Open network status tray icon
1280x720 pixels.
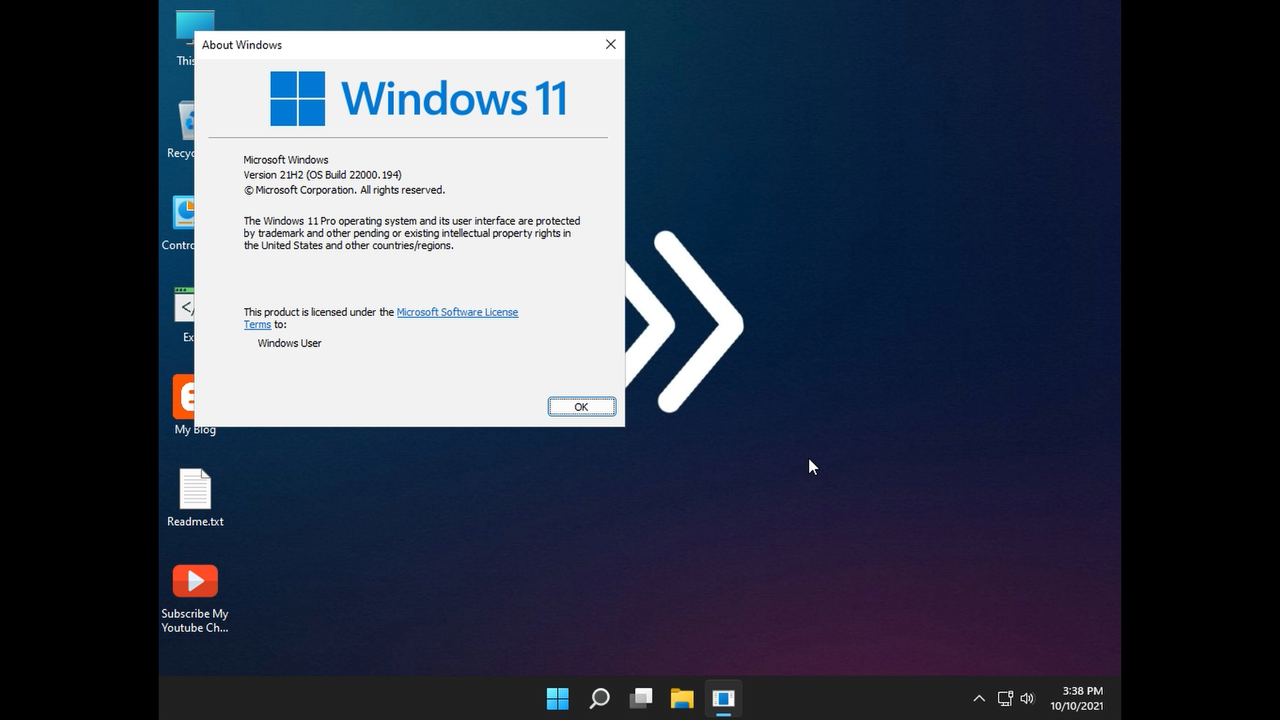click(1005, 698)
